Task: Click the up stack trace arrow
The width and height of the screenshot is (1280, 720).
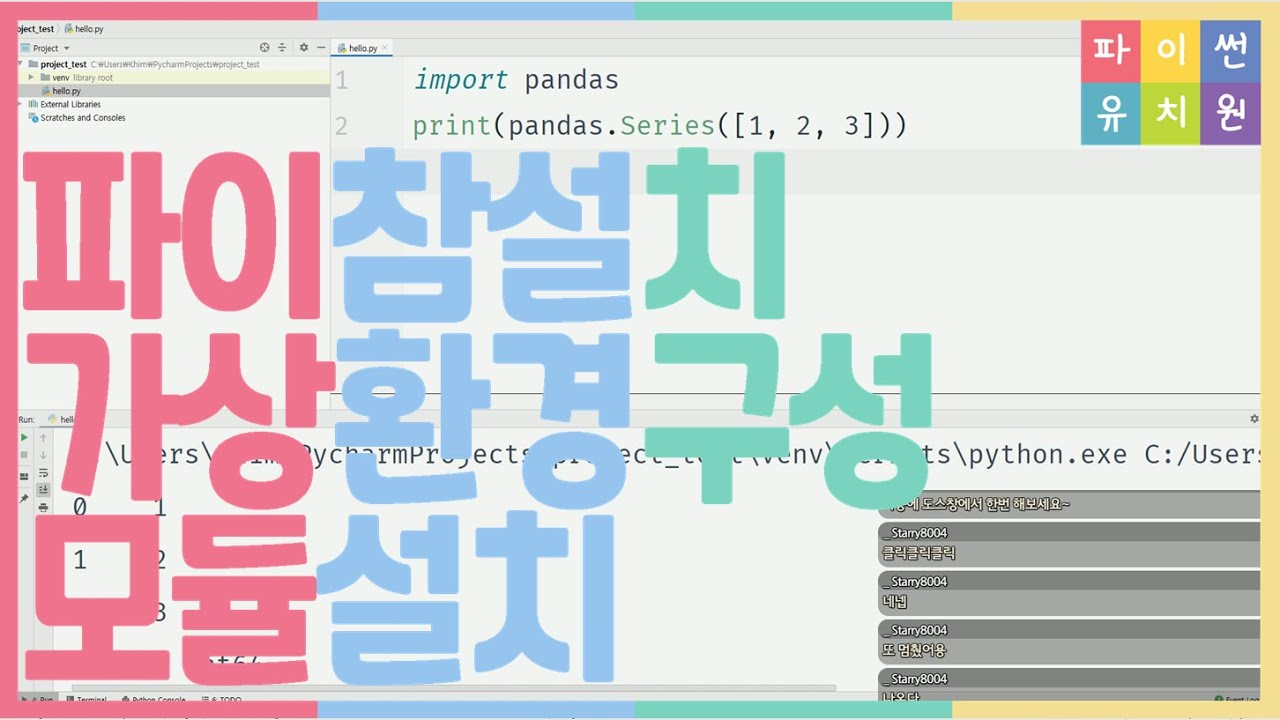Action: (43, 438)
